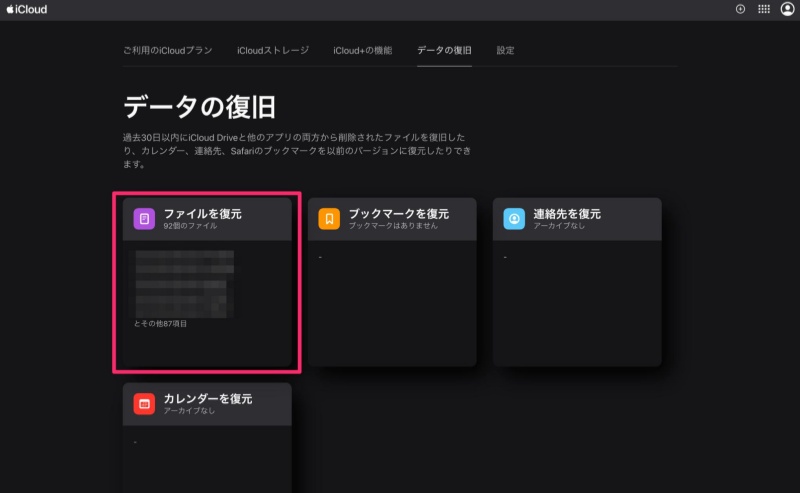Viewport: 800px width, 493px height.
Task: Open the account profile icon
Action: (787, 9)
